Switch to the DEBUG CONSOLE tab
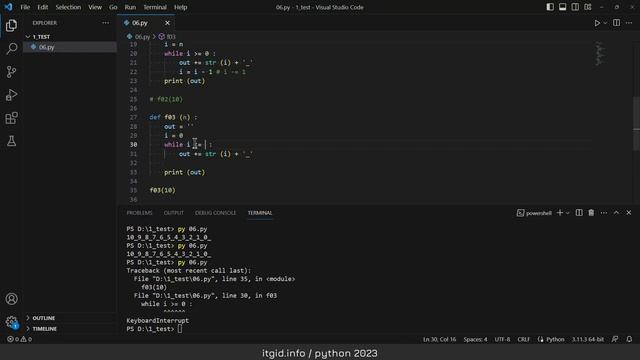Screen dimensions: 640x360 216,213
